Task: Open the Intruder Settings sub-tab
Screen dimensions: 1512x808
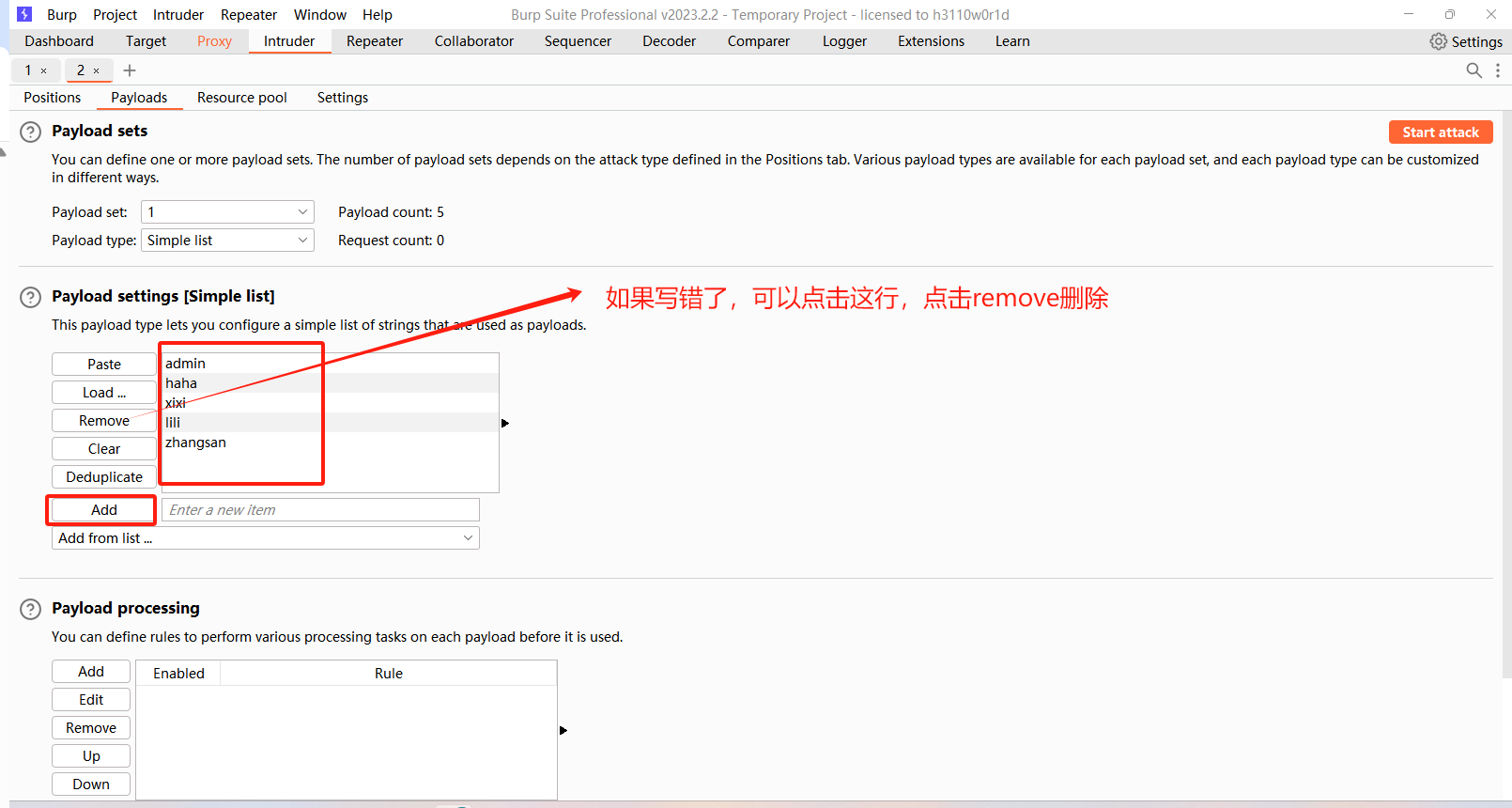Action: coord(343,98)
